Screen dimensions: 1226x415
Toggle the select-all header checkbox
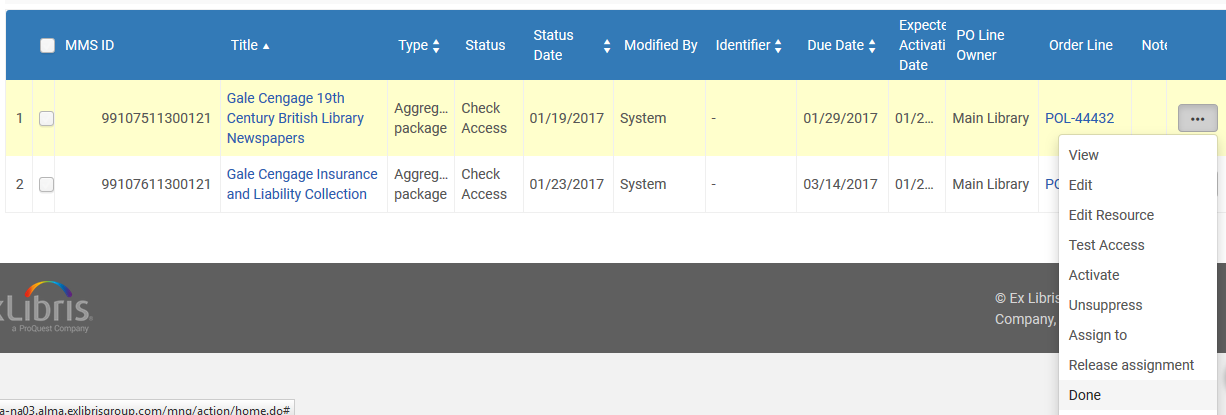click(47, 45)
